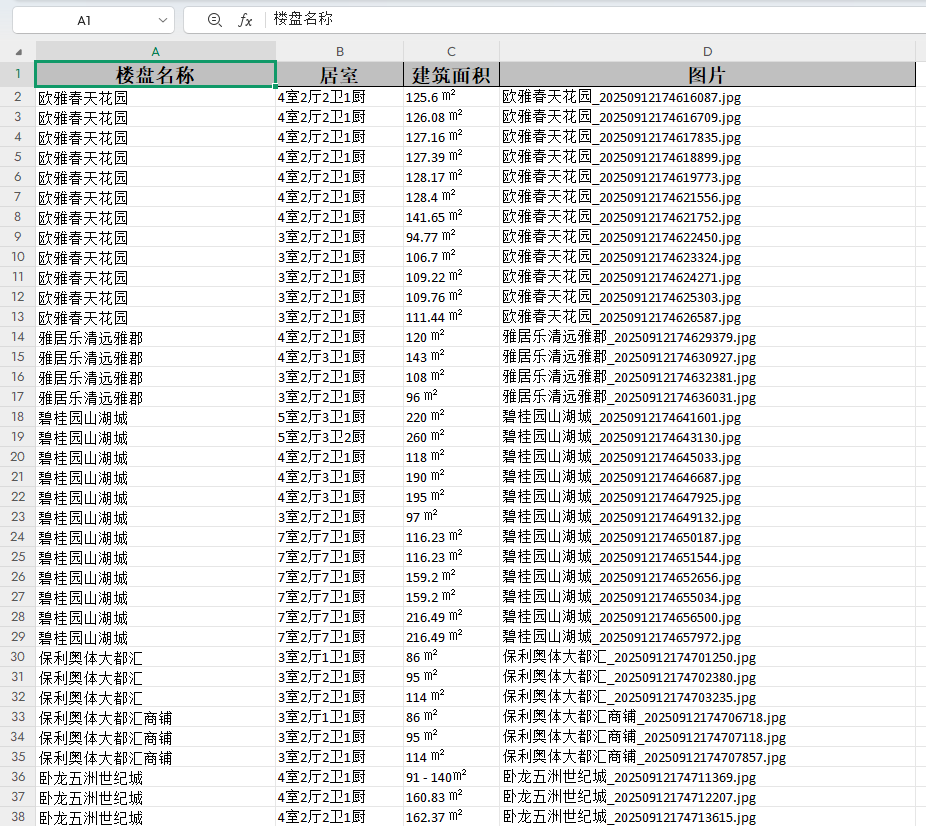Click cell with 260 m² area
Screen dimensions: 926x826
click(x=451, y=438)
